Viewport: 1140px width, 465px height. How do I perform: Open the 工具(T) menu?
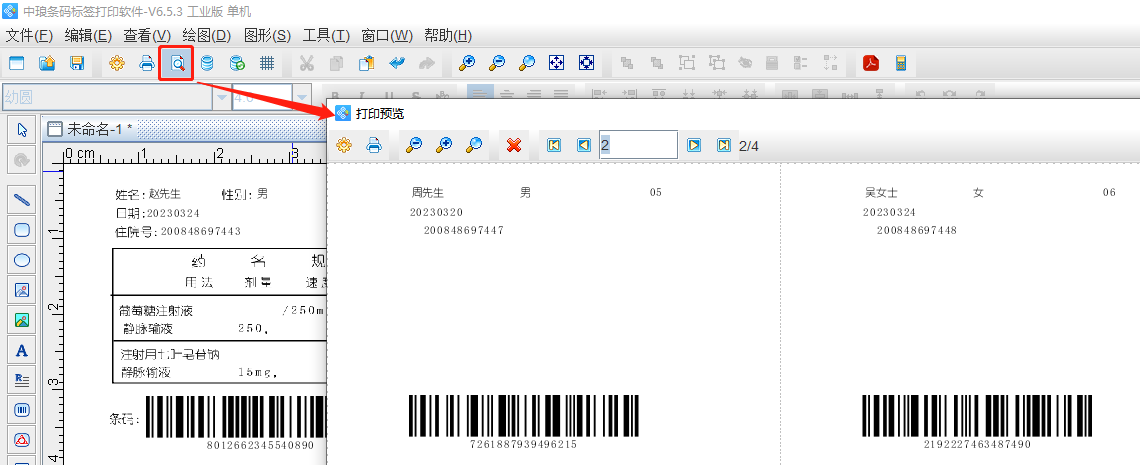pyautogui.click(x=326, y=36)
